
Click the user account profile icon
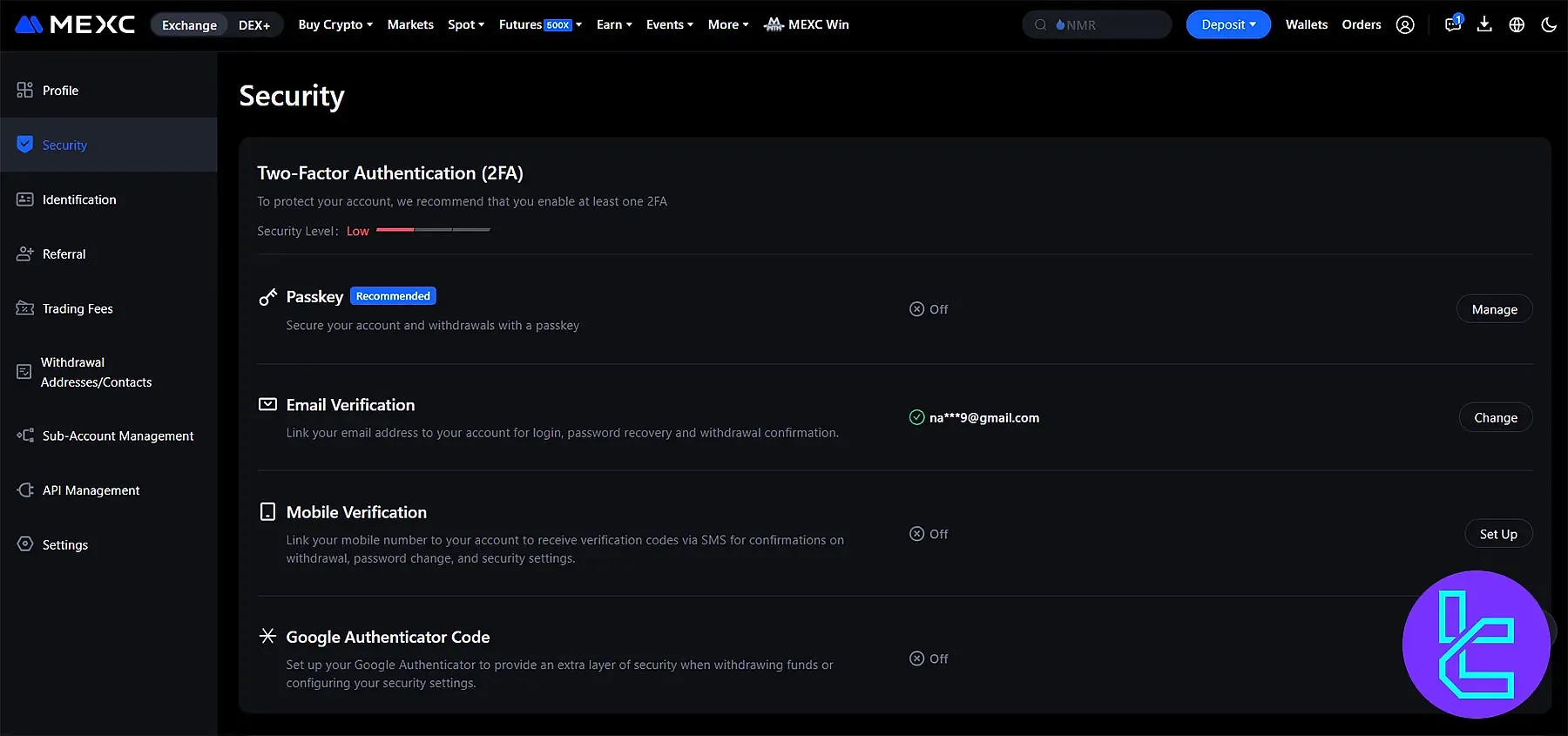(x=1404, y=25)
